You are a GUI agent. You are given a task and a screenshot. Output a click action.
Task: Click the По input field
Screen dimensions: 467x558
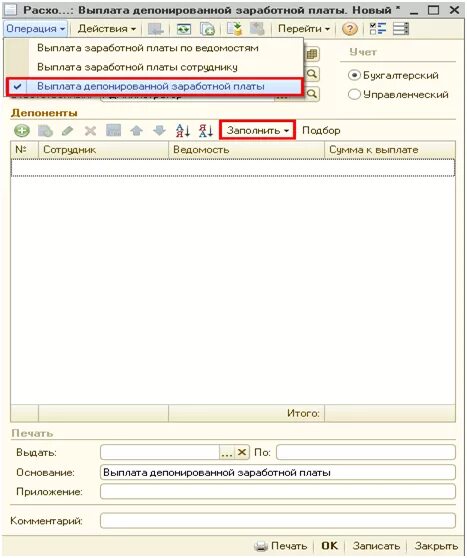click(366, 453)
